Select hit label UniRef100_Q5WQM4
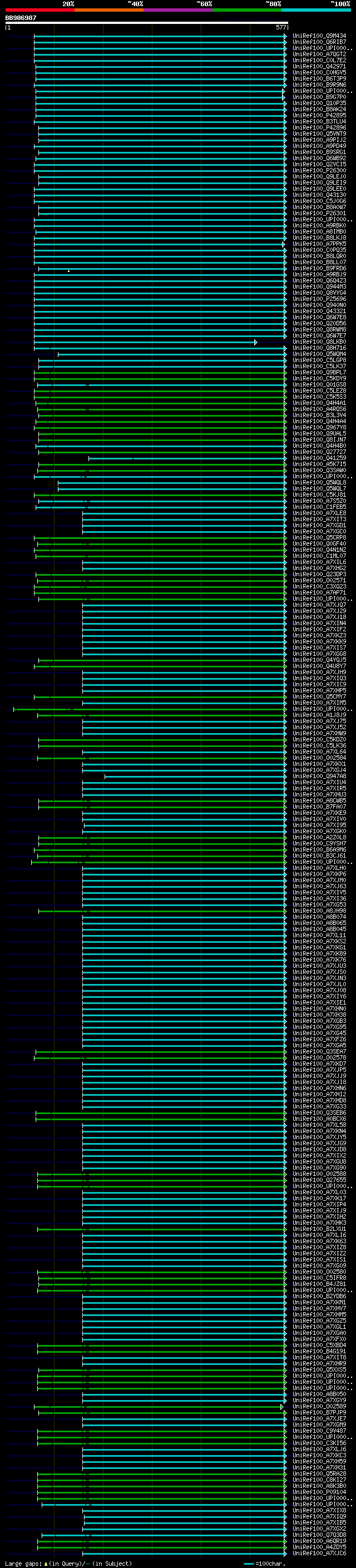This screenshot has width=356, height=1568. tap(319, 354)
